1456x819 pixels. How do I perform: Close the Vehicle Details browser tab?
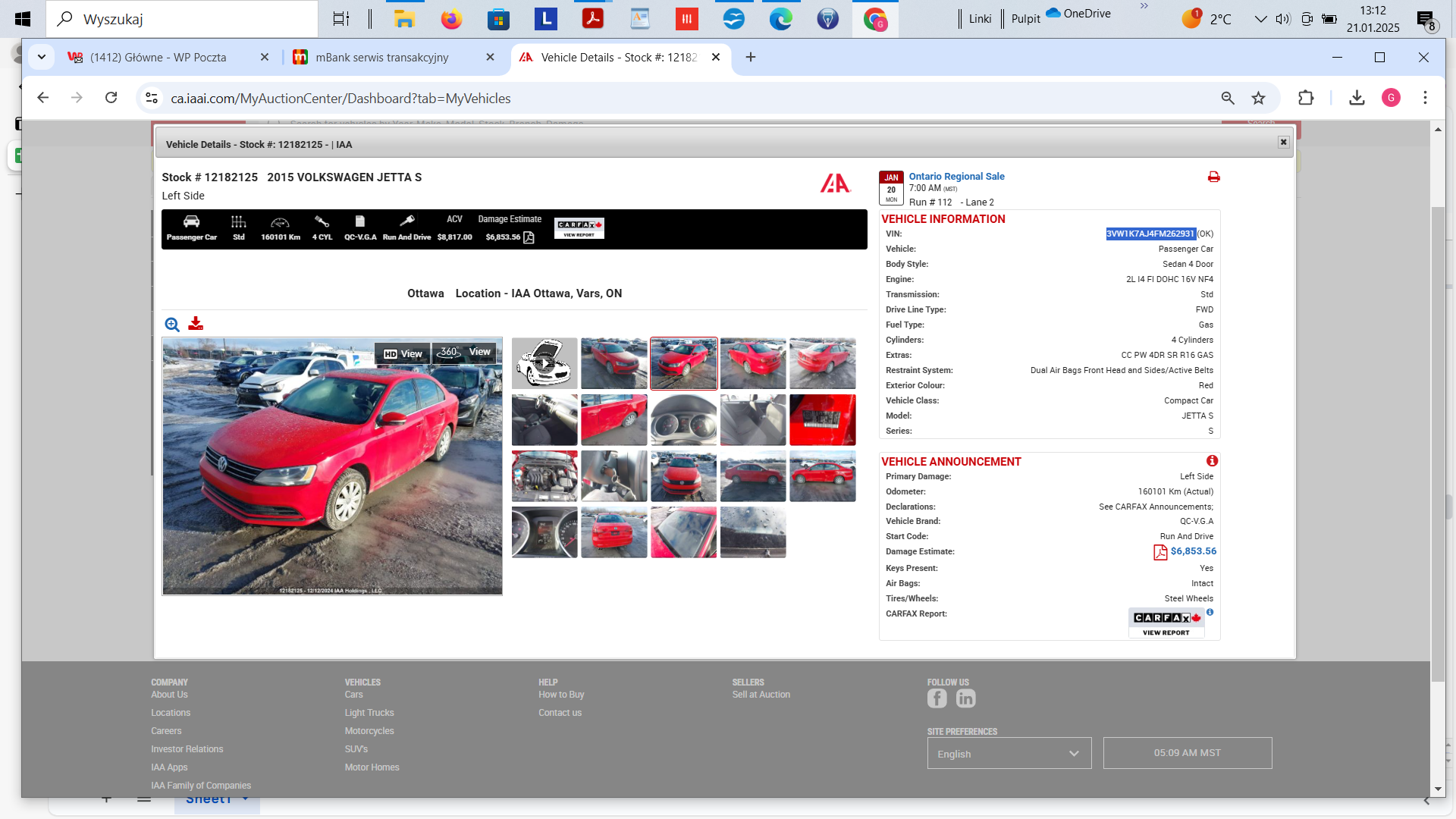click(x=716, y=58)
